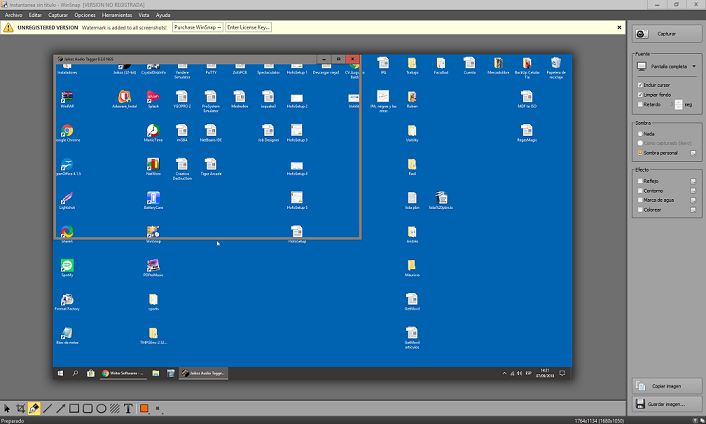Screen dimensions: 706x424
Task: Select the Hatch fill tool
Action: pyautogui.click(x=115, y=409)
